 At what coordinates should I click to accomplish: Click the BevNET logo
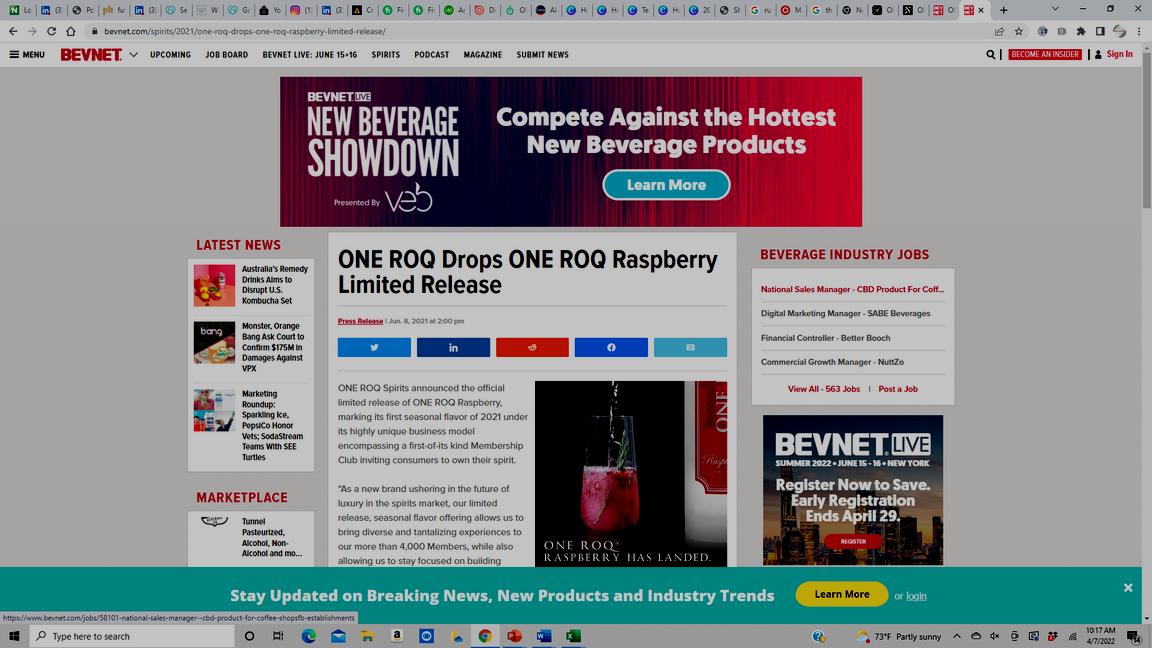[x=91, y=54]
